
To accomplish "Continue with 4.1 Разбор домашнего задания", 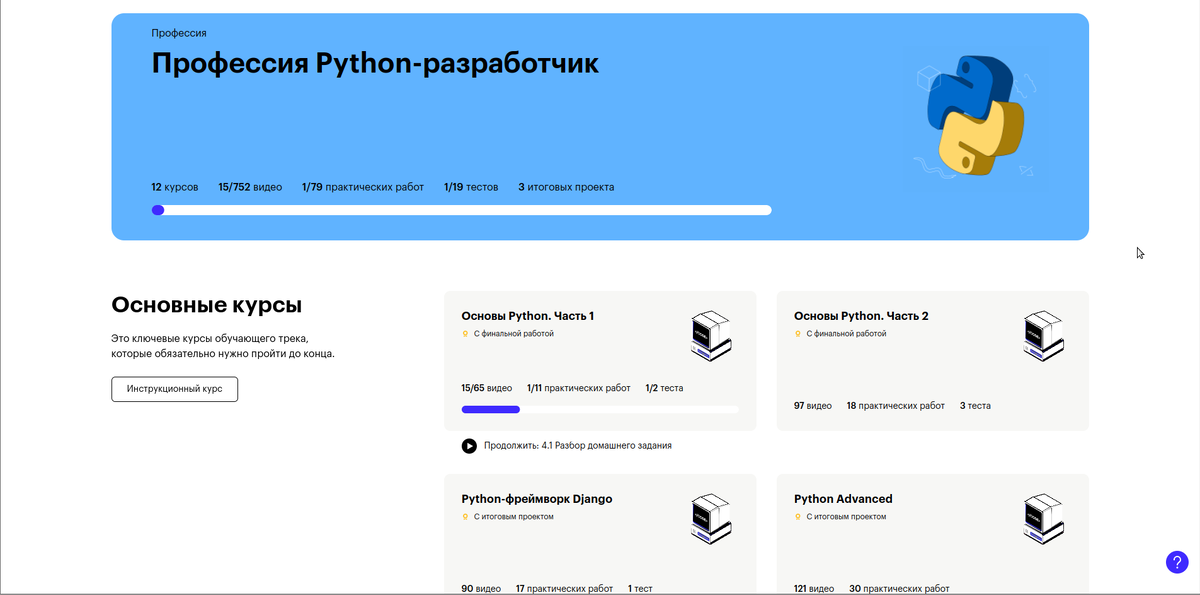I will pyautogui.click(x=577, y=446).
